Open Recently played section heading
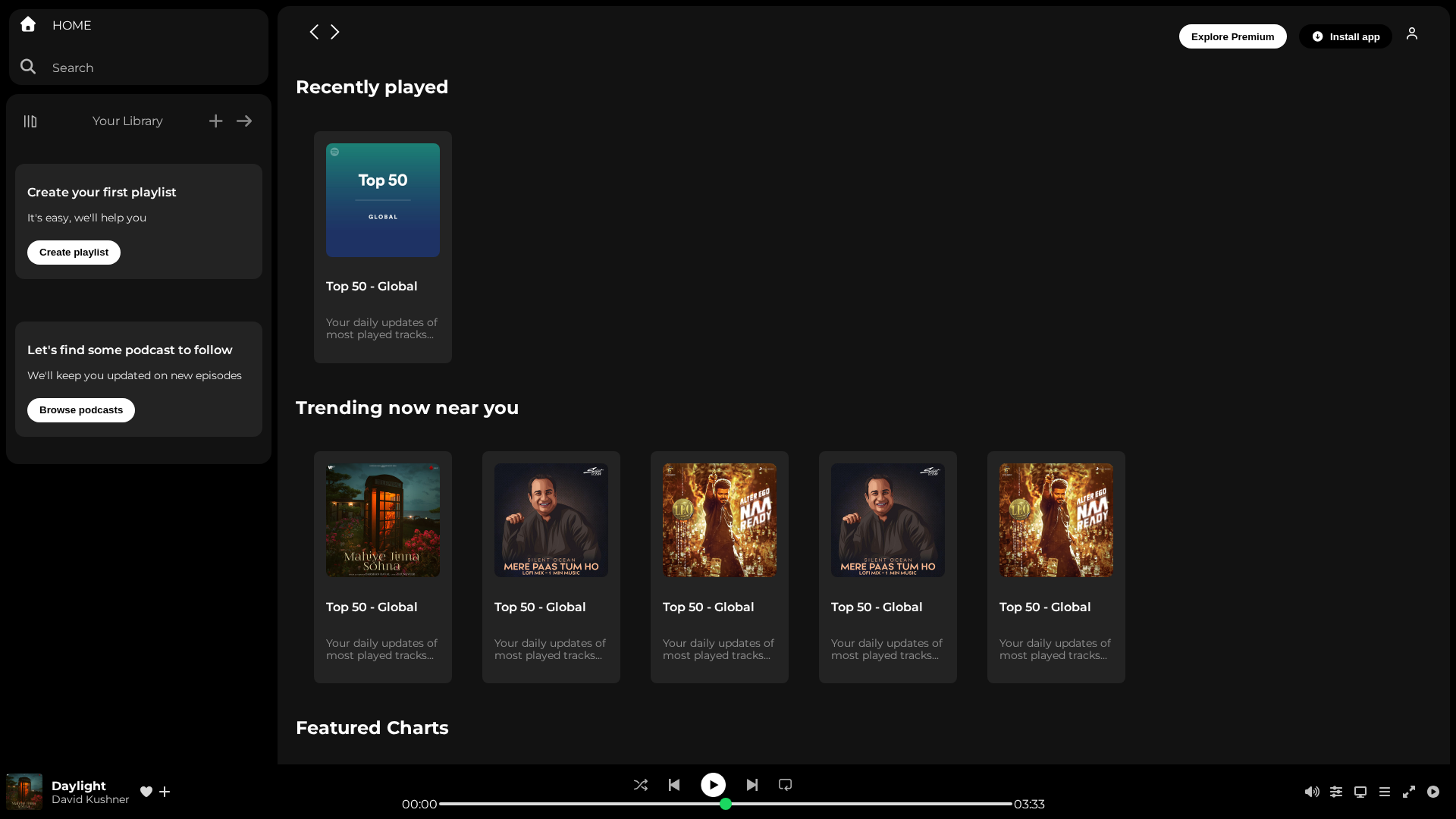1456x819 pixels. pos(372,87)
